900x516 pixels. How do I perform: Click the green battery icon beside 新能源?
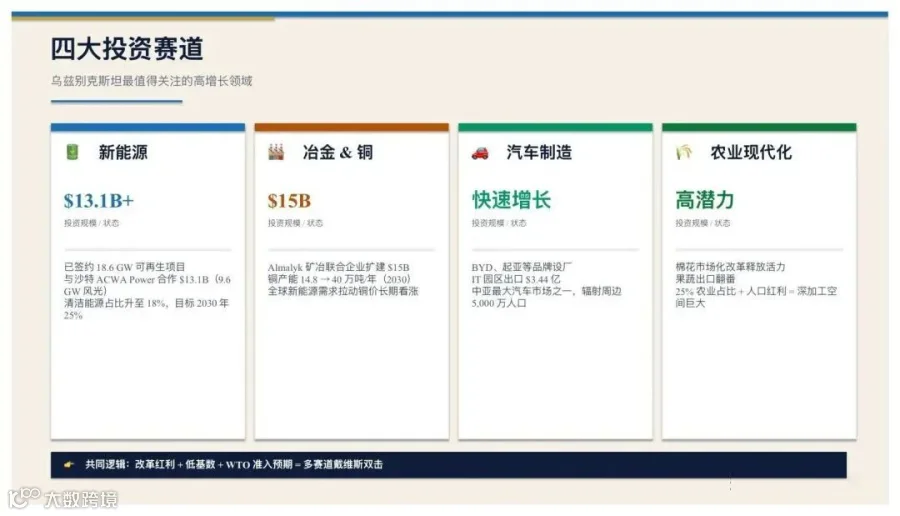pos(72,152)
